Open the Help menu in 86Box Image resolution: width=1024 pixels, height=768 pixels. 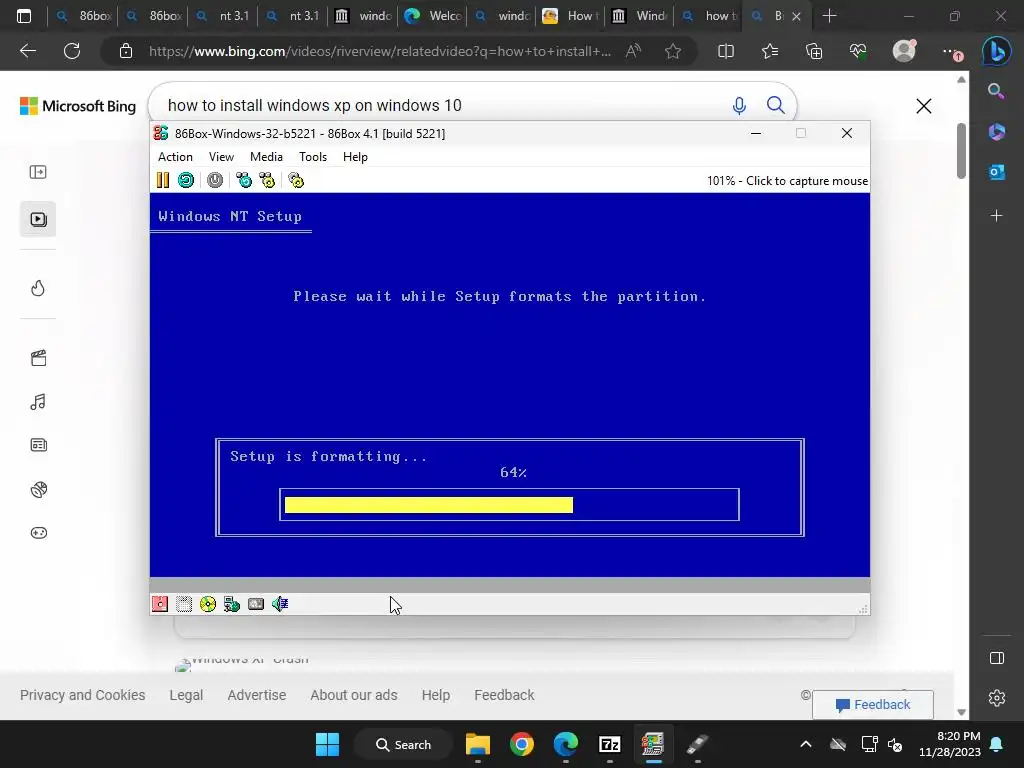(x=355, y=157)
